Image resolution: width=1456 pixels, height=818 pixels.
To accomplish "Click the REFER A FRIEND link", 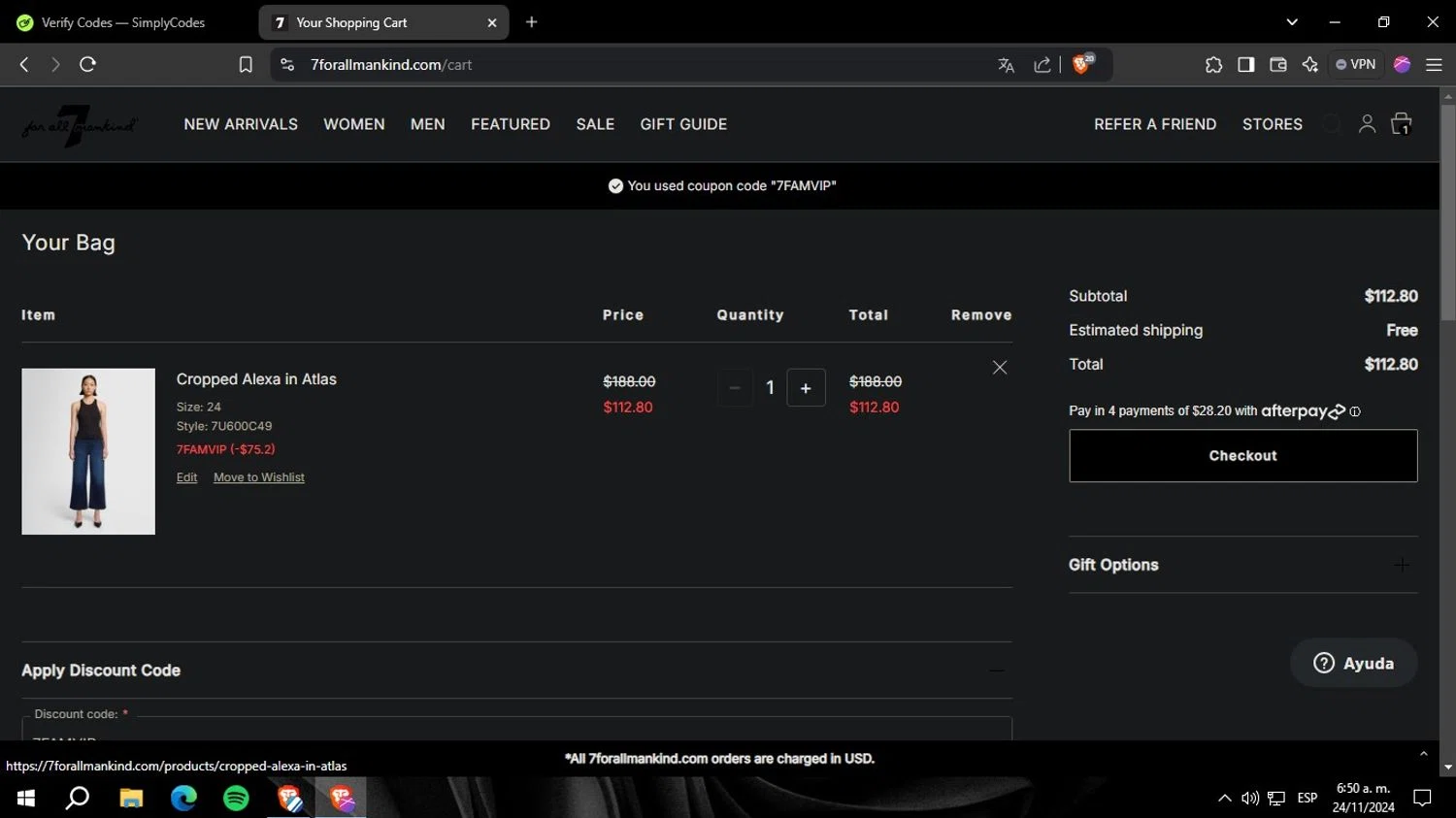I will [1155, 124].
